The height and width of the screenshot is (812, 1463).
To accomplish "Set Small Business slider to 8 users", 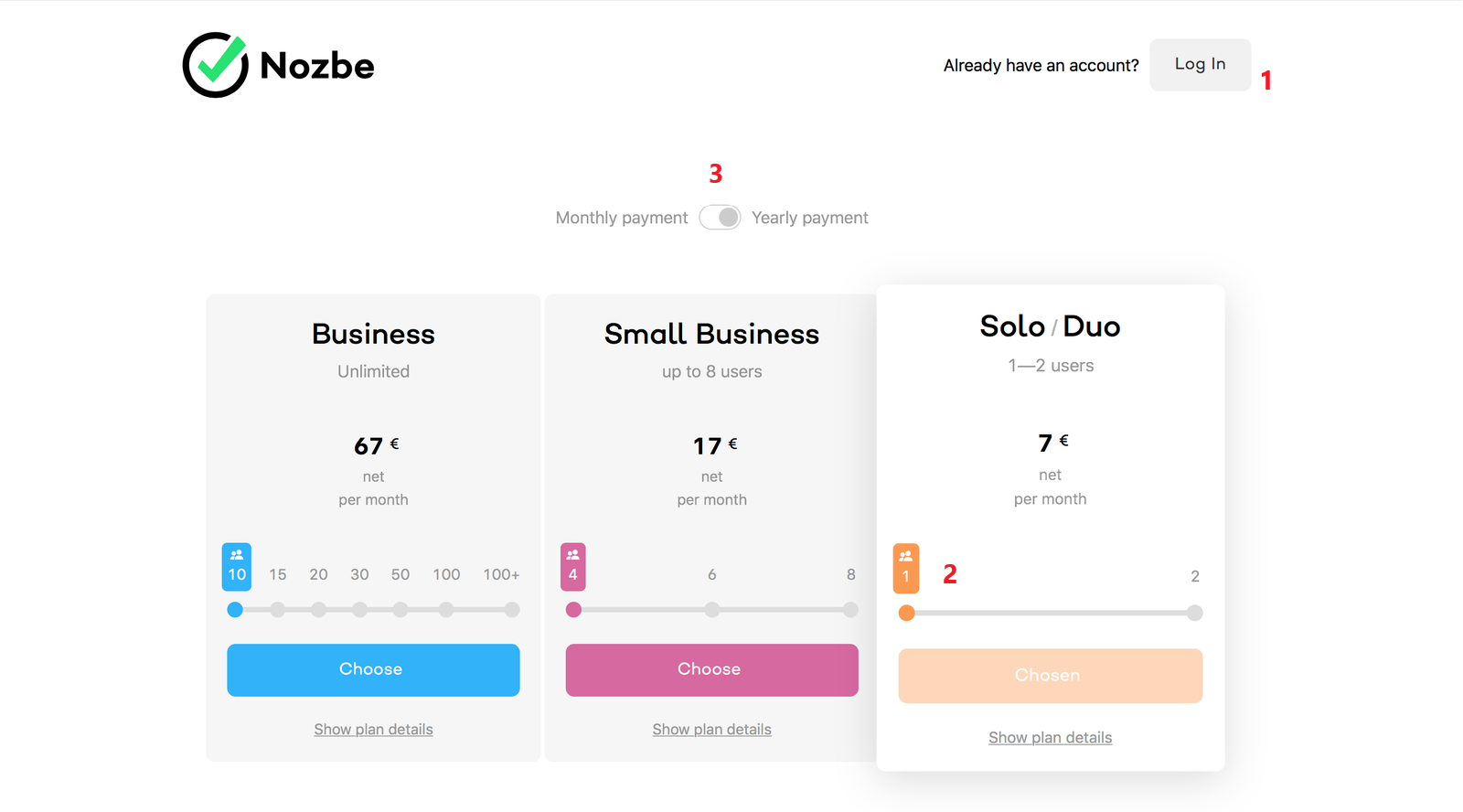I will (850, 610).
